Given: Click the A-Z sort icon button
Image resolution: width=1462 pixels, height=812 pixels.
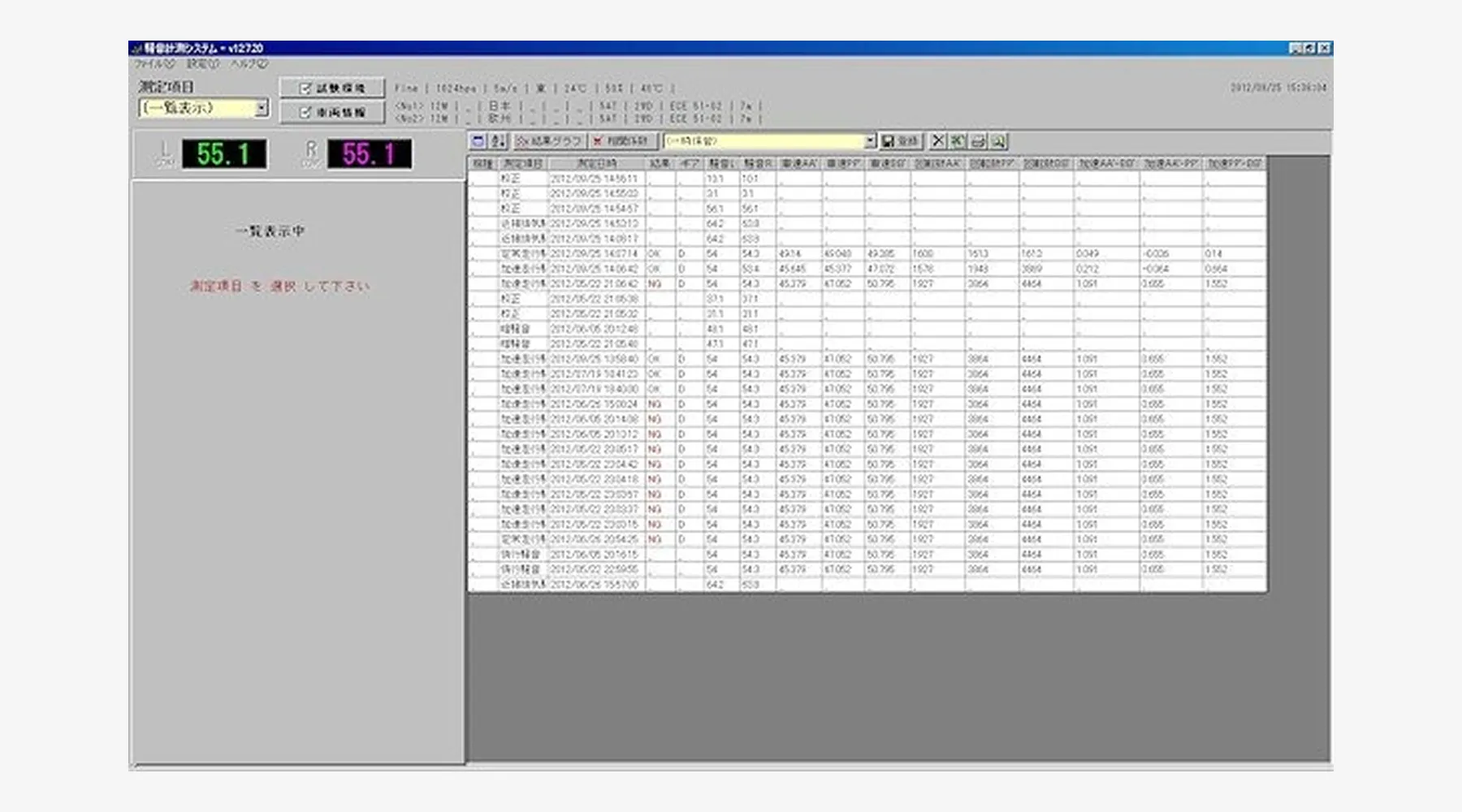Looking at the screenshot, I should click(498, 141).
